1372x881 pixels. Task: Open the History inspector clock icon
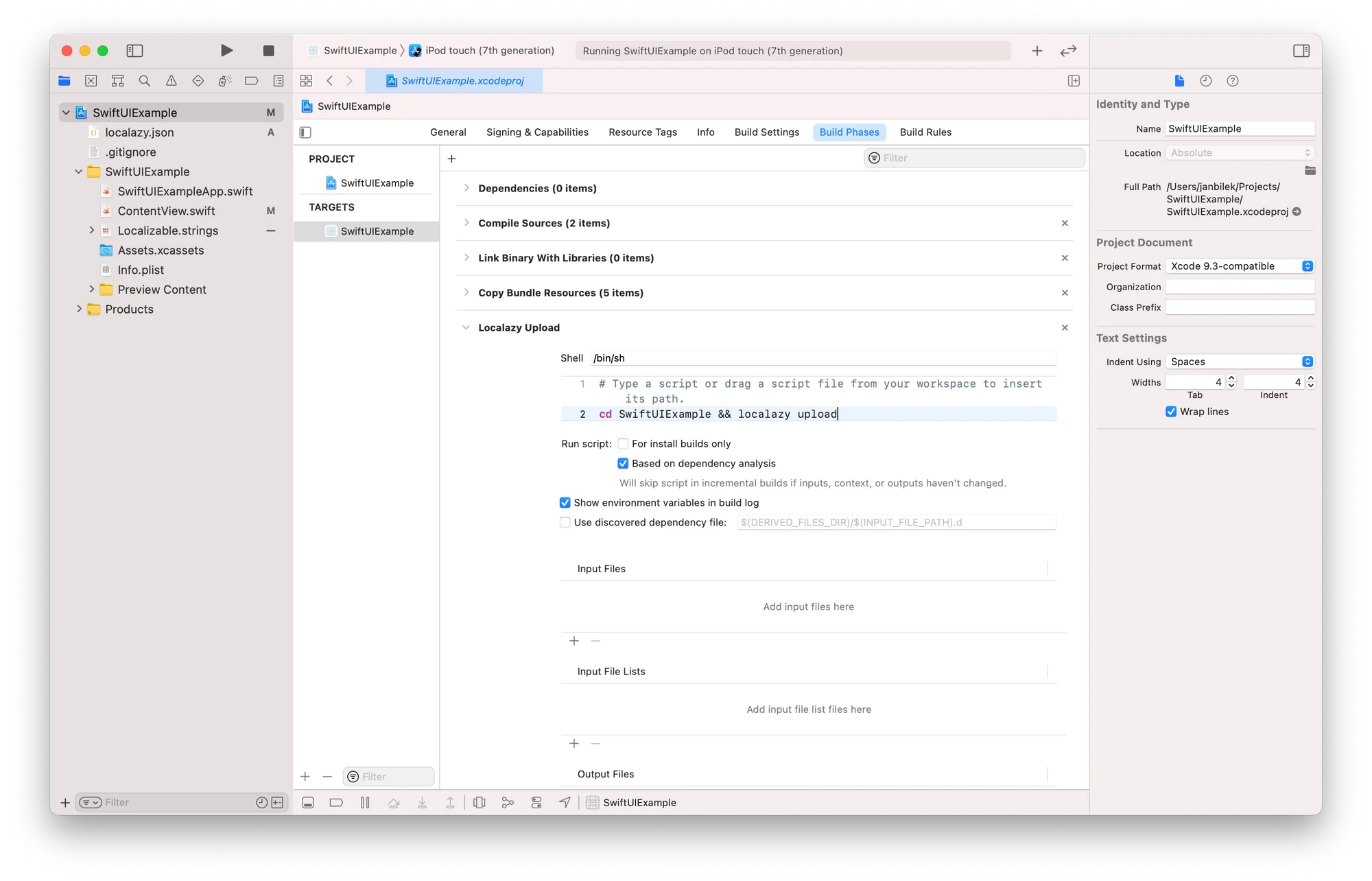[1205, 81]
